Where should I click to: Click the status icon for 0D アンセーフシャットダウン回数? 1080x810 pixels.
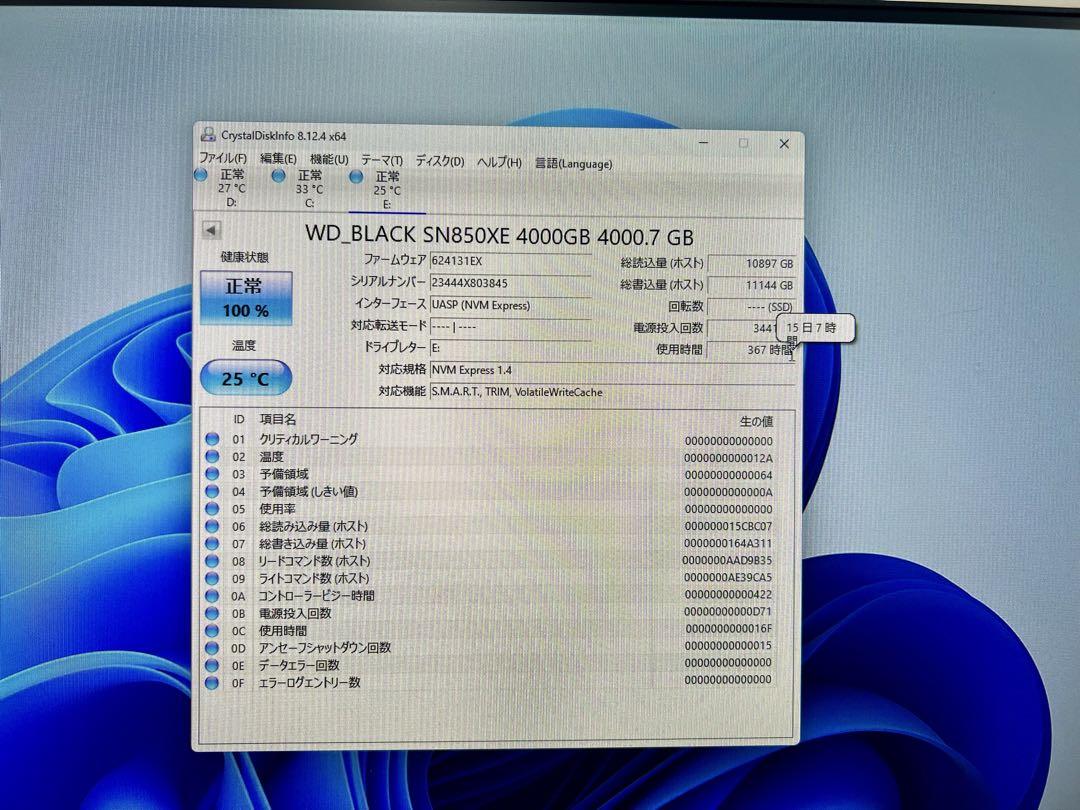pyautogui.click(x=212, y=648)
